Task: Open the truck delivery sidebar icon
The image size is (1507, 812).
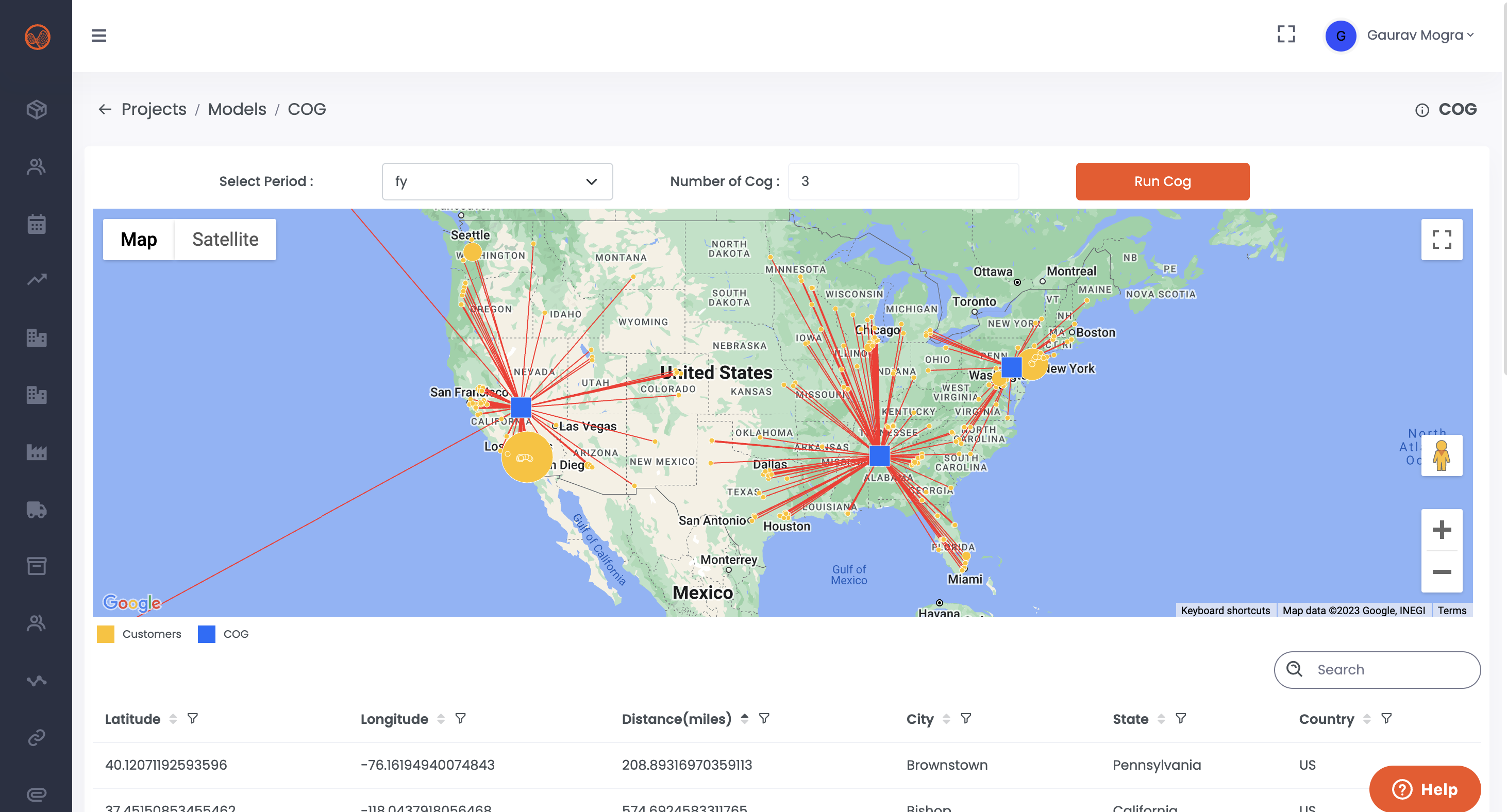Action: (x=36, y=510)
